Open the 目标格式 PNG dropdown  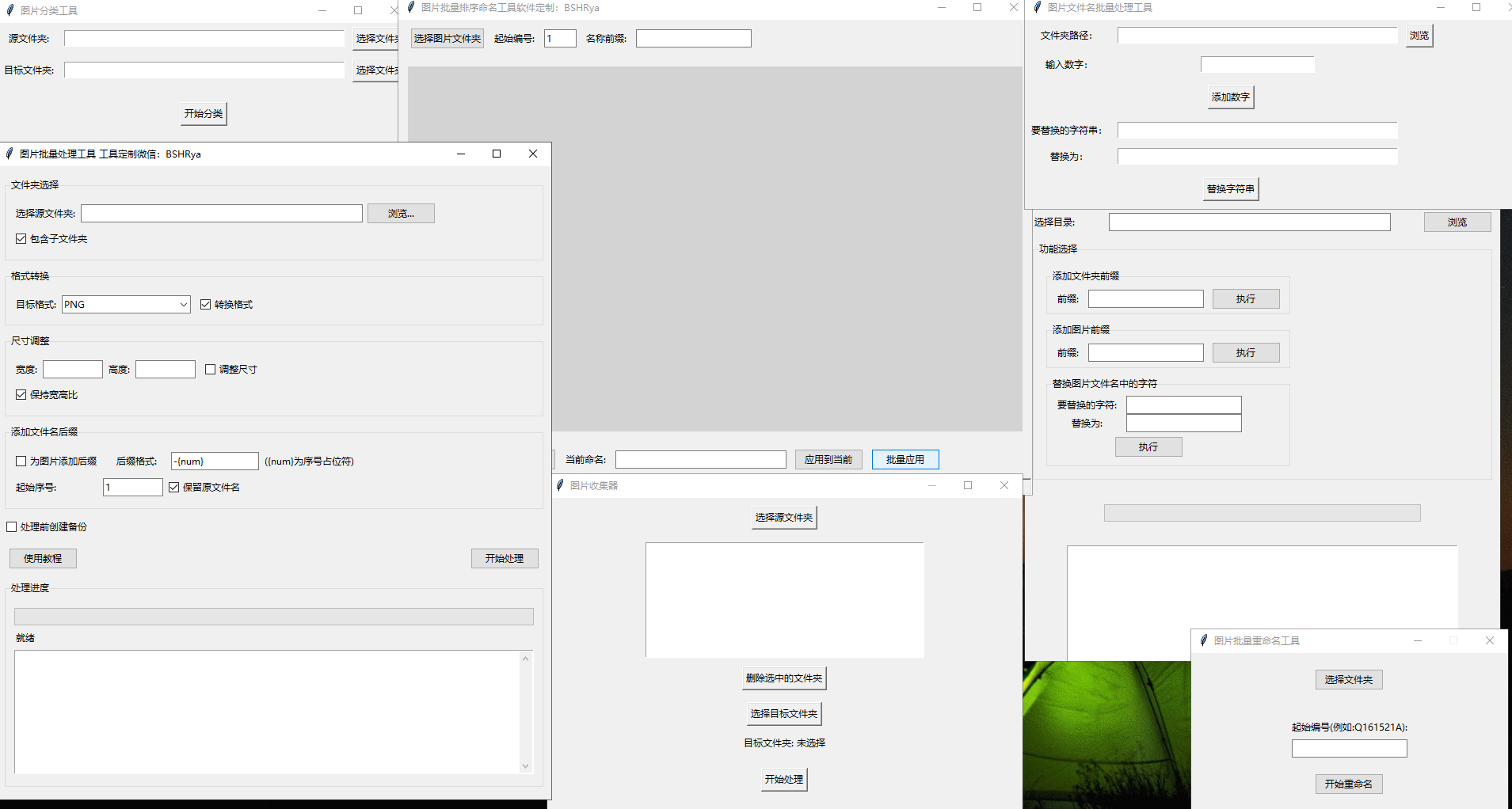click(x=183, y=305)
